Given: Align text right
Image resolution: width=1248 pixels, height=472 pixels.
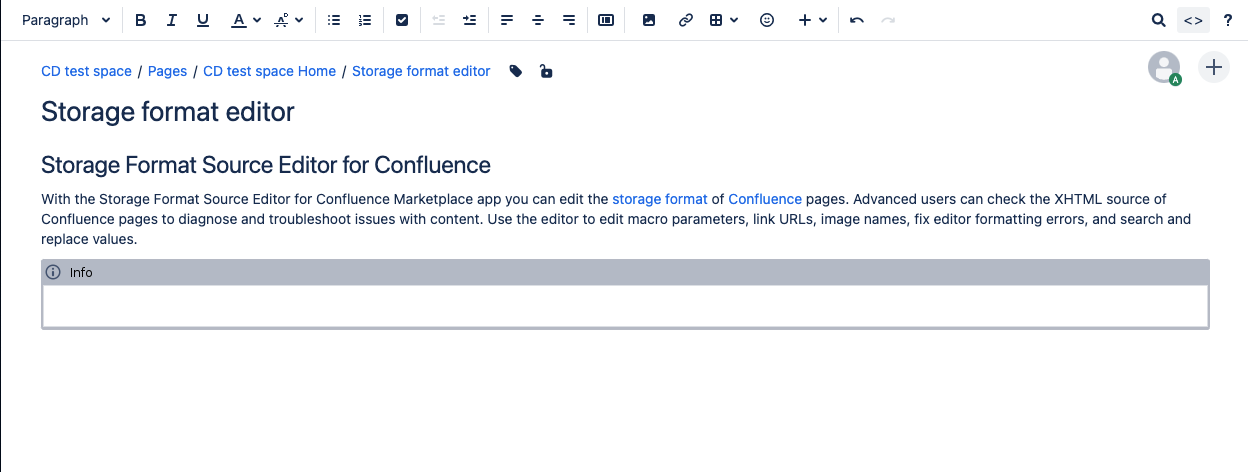Looking at the screenshot, I should click(x=569, y=20).
